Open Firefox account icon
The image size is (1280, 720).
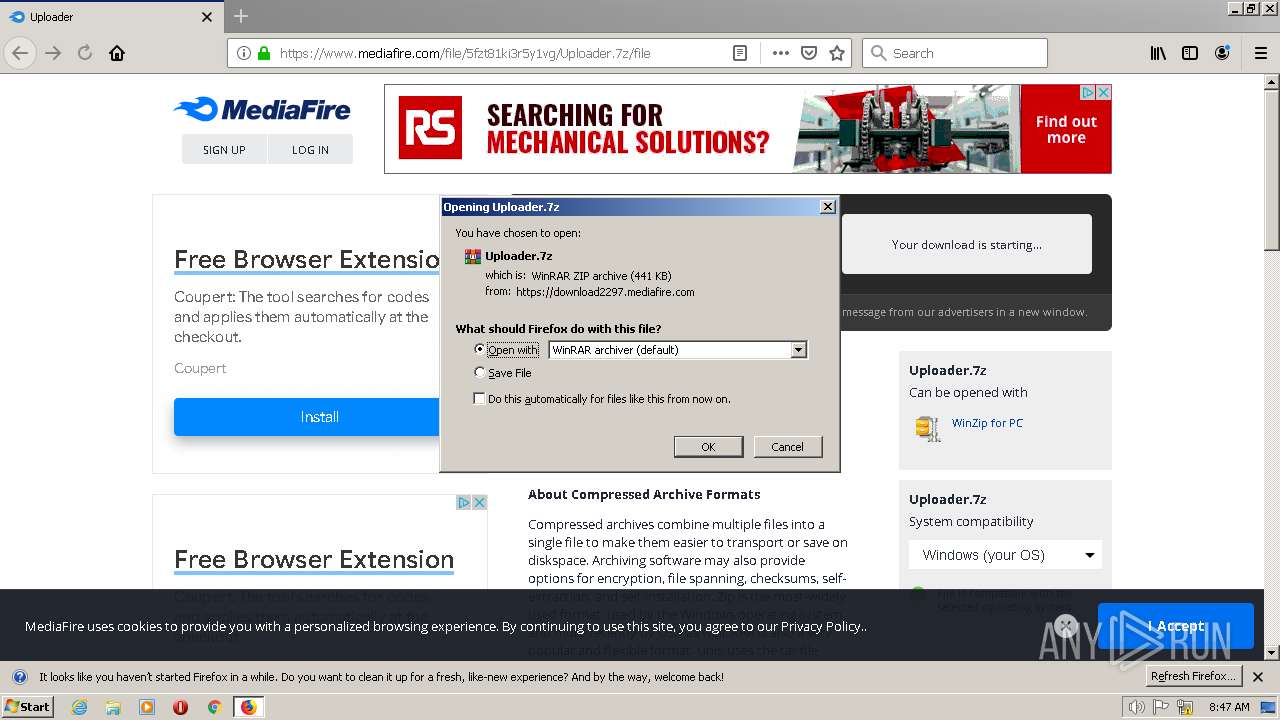tap(1222, 53)
